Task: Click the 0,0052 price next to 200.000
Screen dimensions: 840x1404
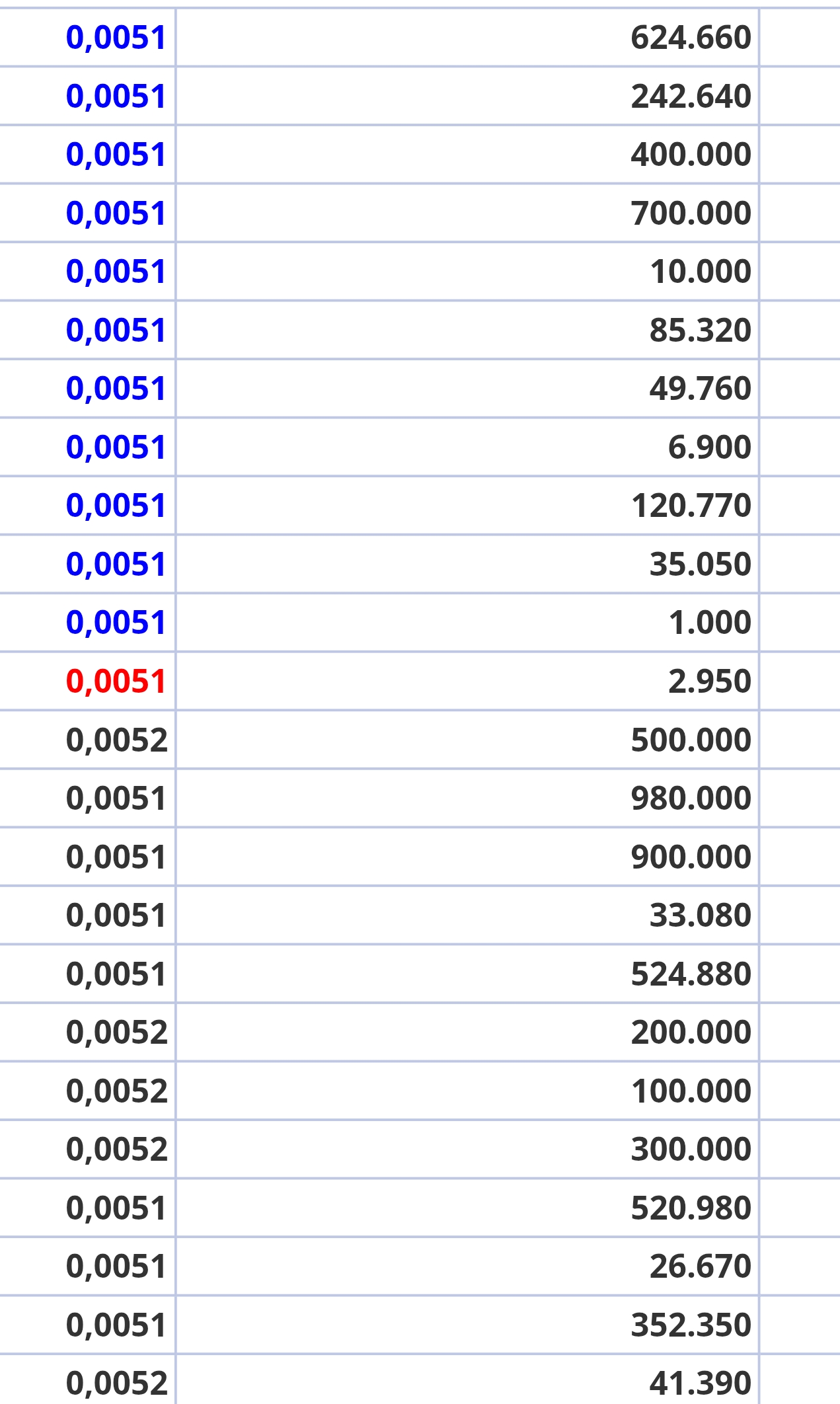Action: point(116,1033)
